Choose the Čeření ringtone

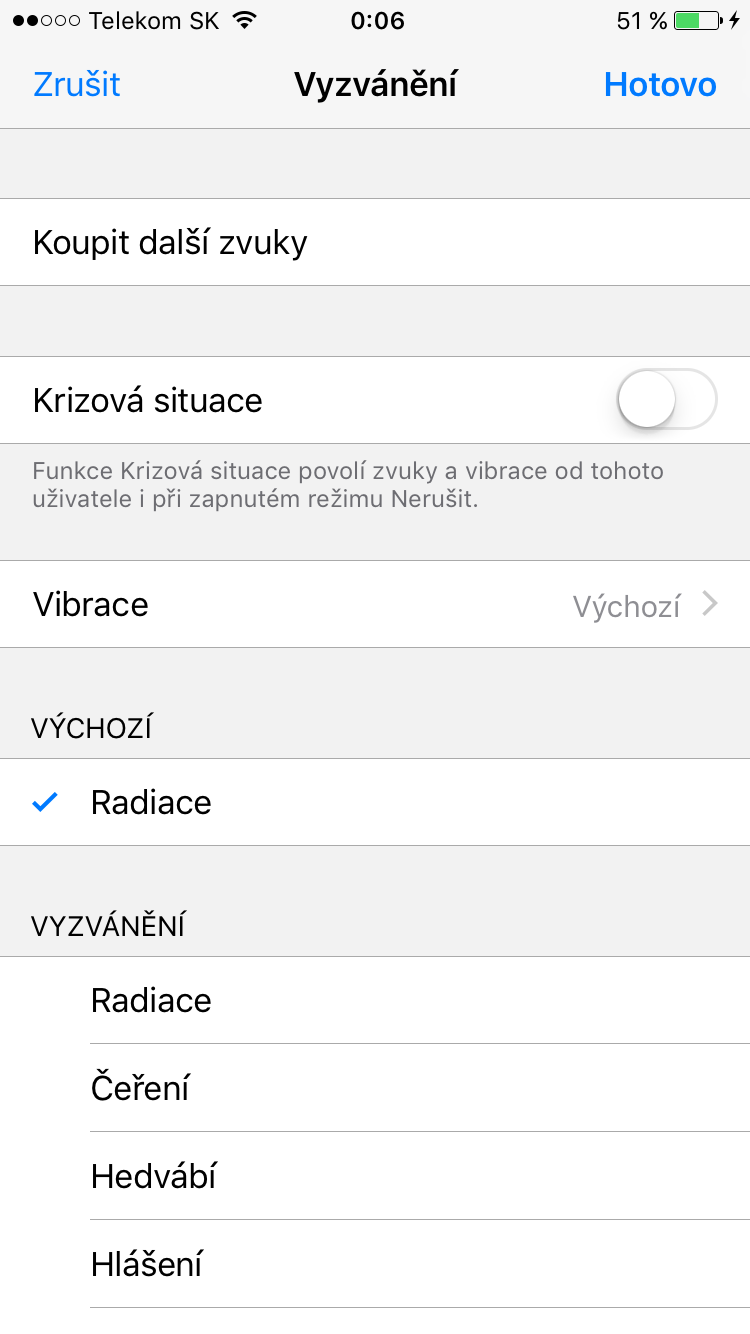tap(140, 1089)
